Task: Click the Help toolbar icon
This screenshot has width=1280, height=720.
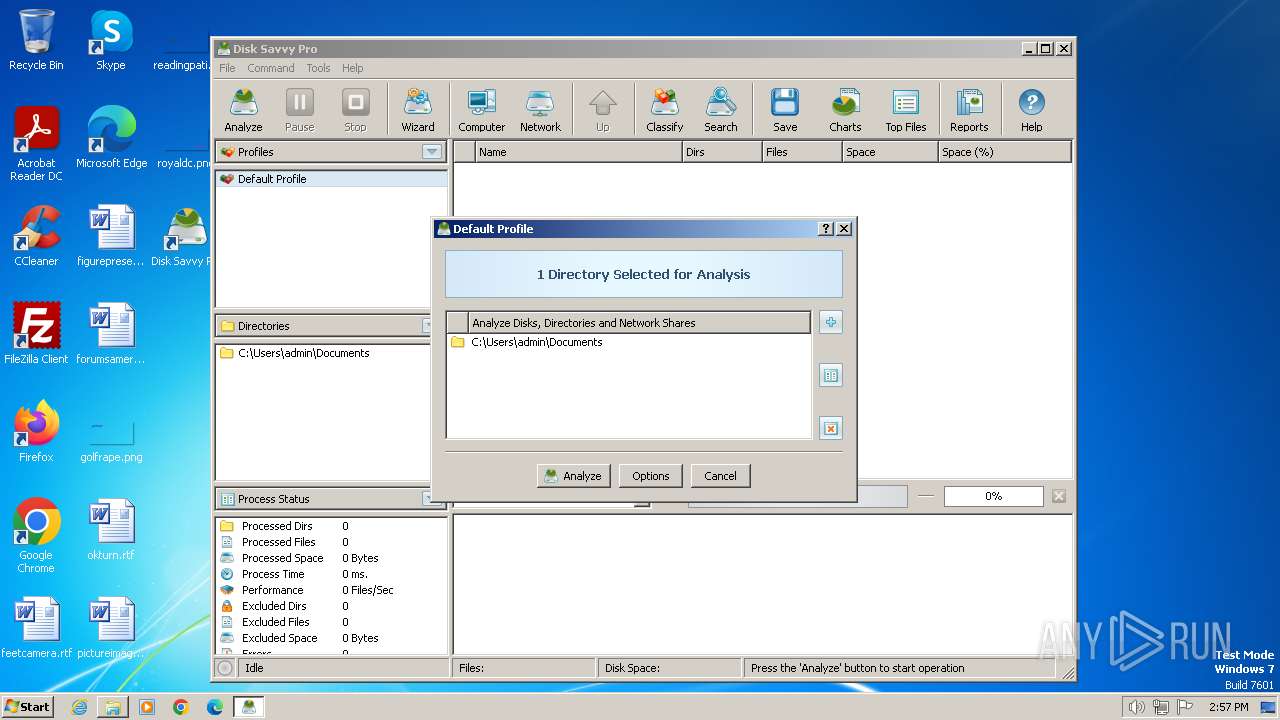Action: click(1031, 109)
